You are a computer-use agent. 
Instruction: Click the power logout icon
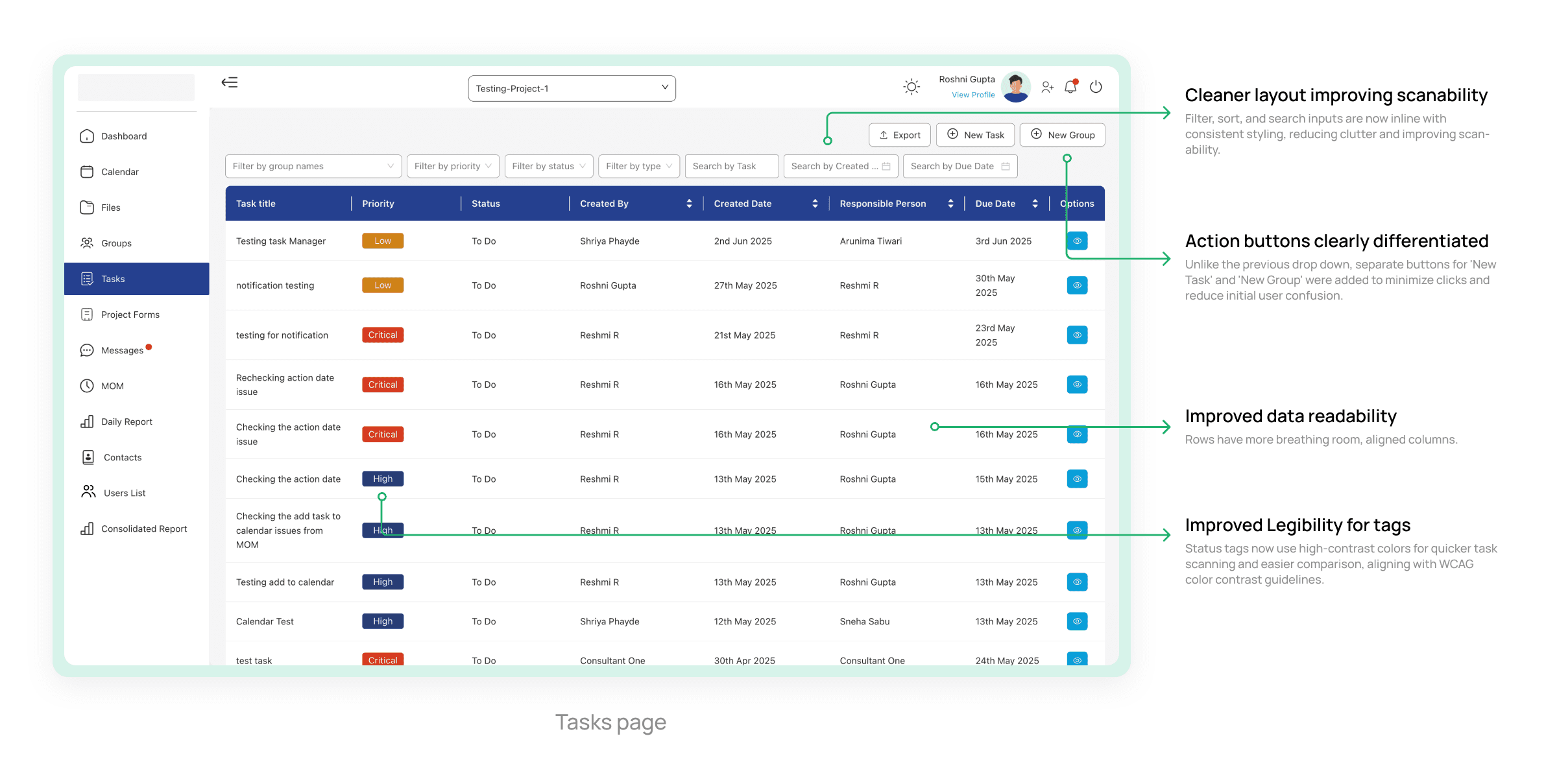click(1096, 87)
